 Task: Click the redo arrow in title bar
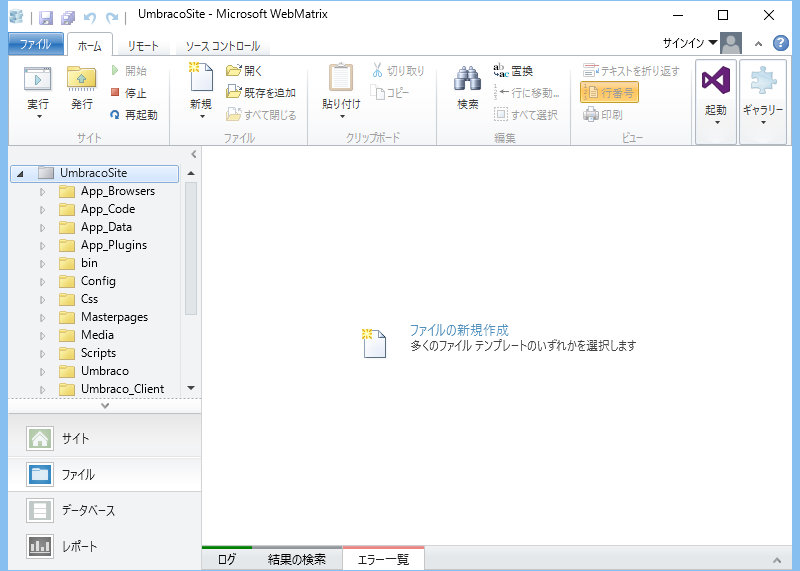(112, 18)
